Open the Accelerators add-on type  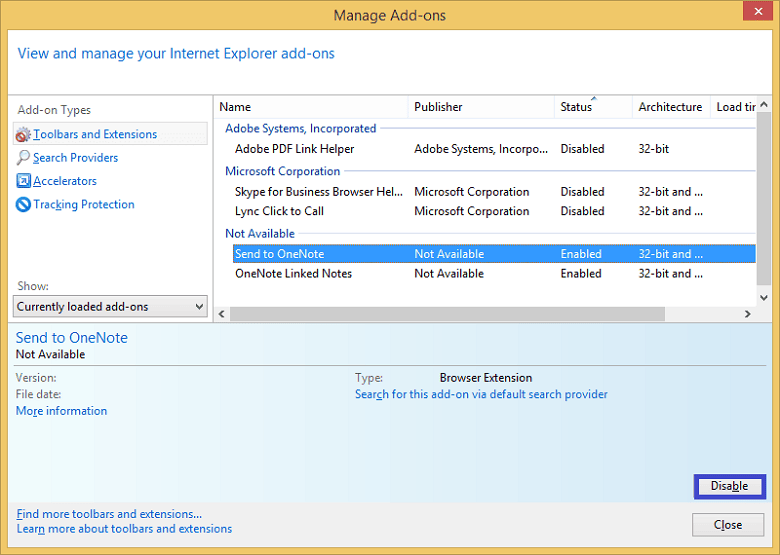coord(65,181)
